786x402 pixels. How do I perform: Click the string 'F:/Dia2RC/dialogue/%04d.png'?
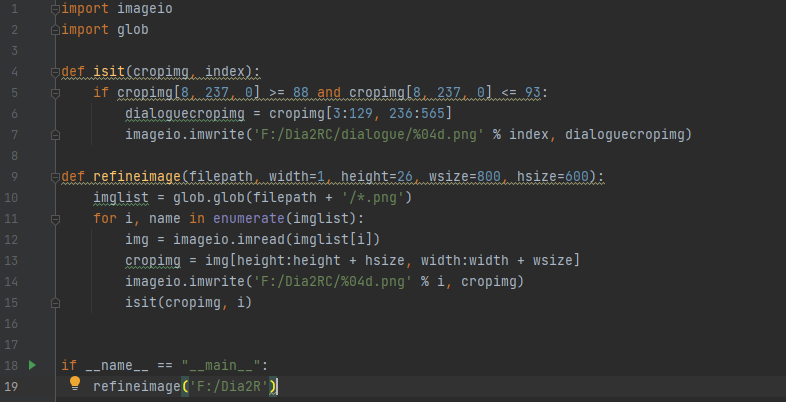[368, 135]
